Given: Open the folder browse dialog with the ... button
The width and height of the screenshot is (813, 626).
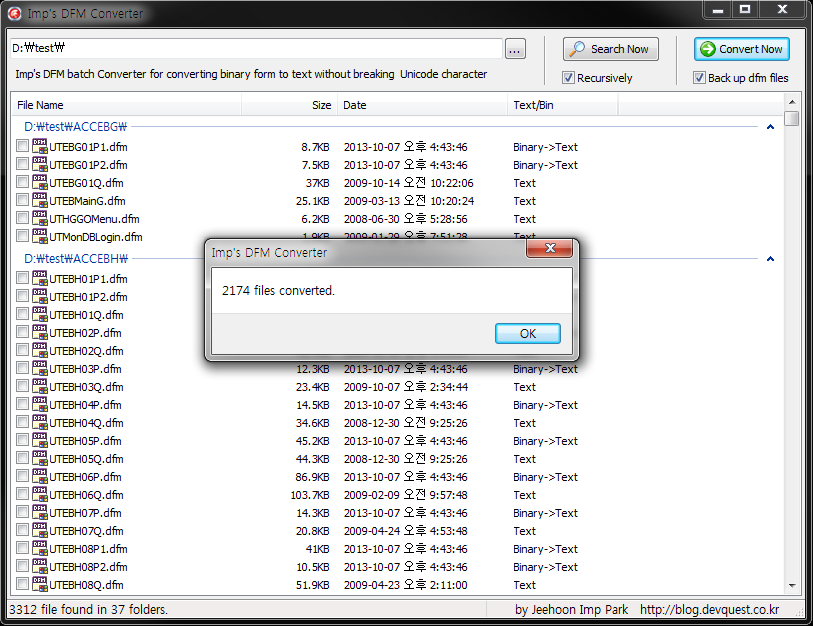Looking at the screenshot, I should pos(514,48).
